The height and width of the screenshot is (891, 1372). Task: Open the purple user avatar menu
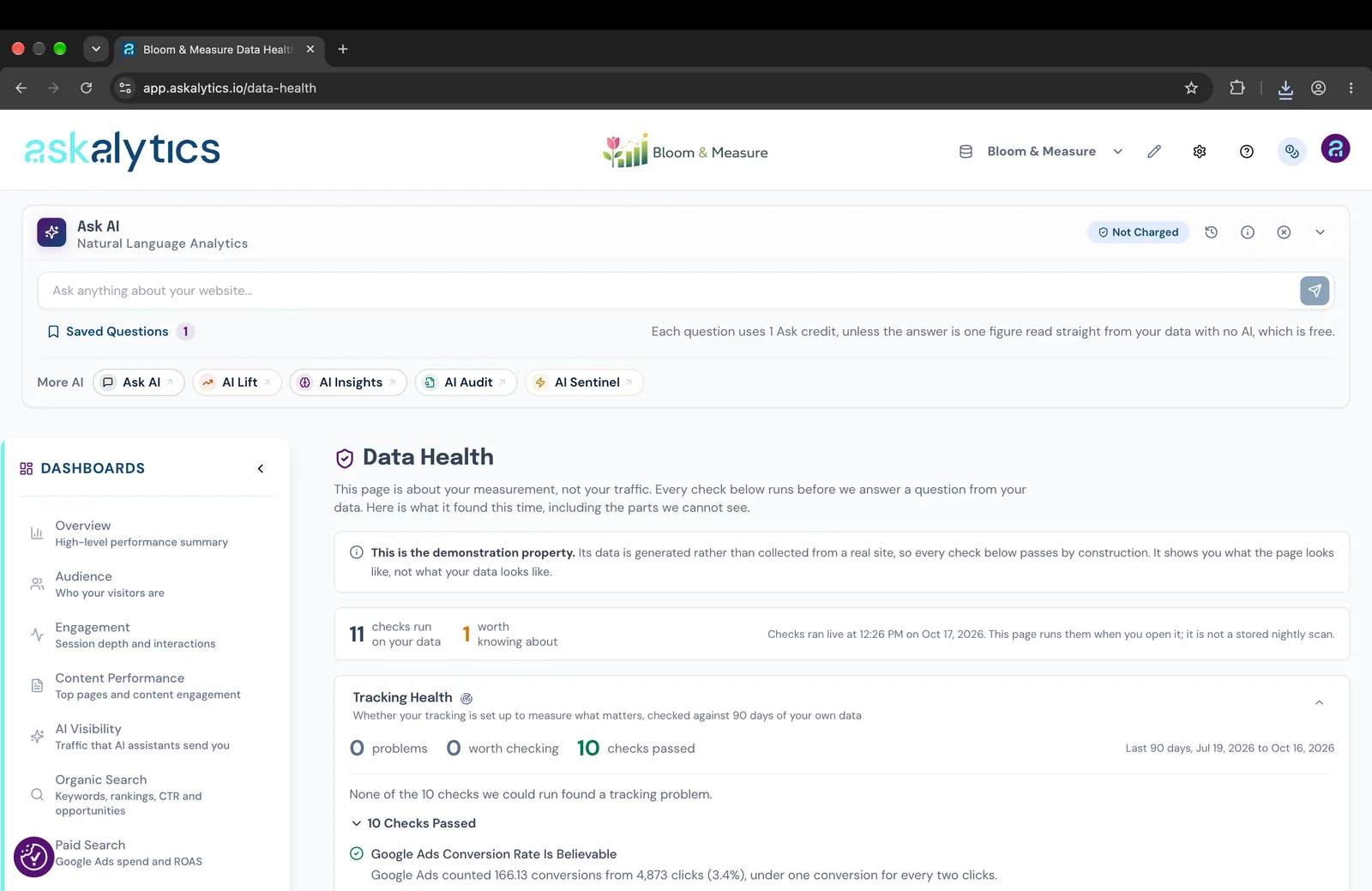point(1335,148)
